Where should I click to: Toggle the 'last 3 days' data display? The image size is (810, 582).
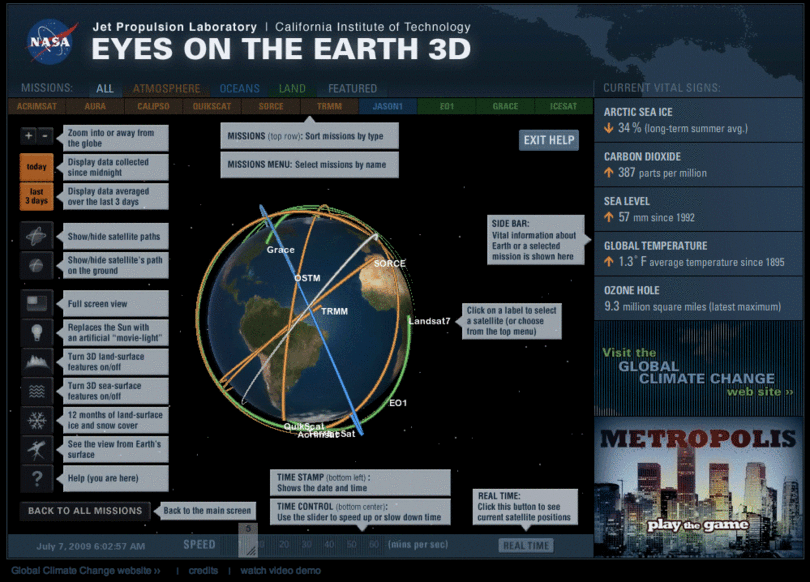tap(36, 196)
